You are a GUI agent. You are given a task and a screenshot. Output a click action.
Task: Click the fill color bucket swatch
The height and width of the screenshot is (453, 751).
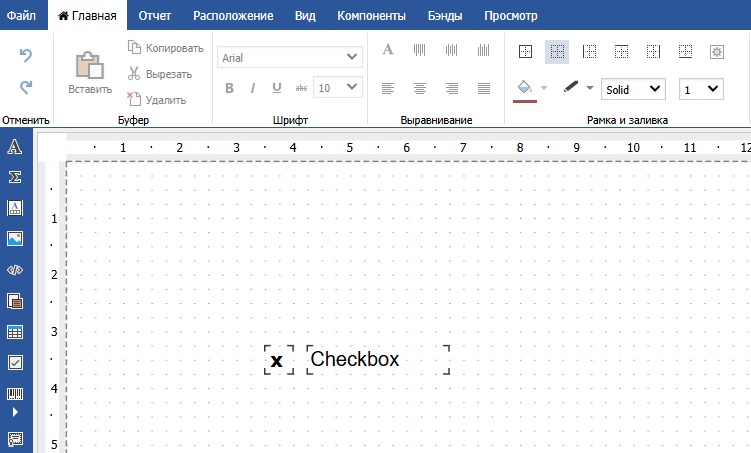tap(523, 88)
